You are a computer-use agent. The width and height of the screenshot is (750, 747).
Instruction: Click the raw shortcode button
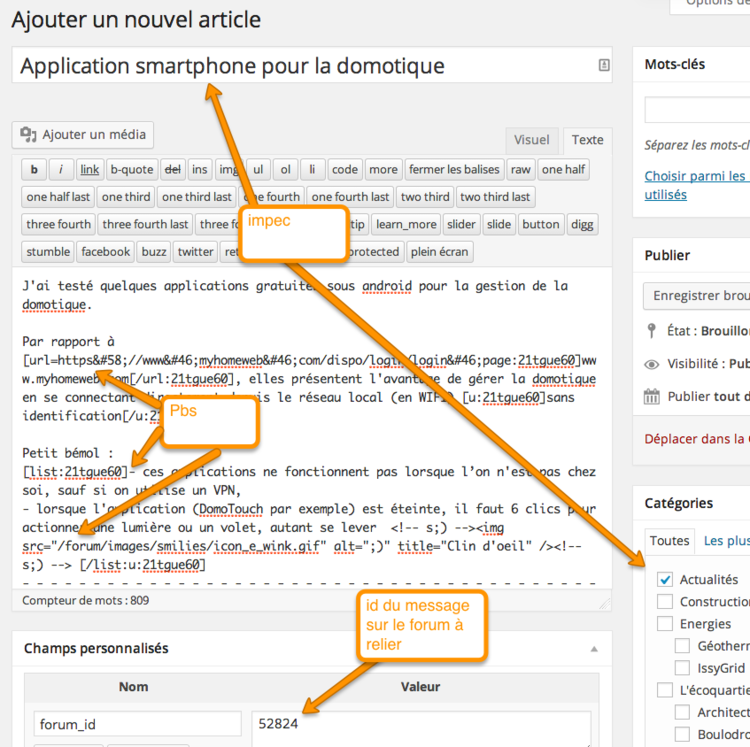(x=520, y=170)
